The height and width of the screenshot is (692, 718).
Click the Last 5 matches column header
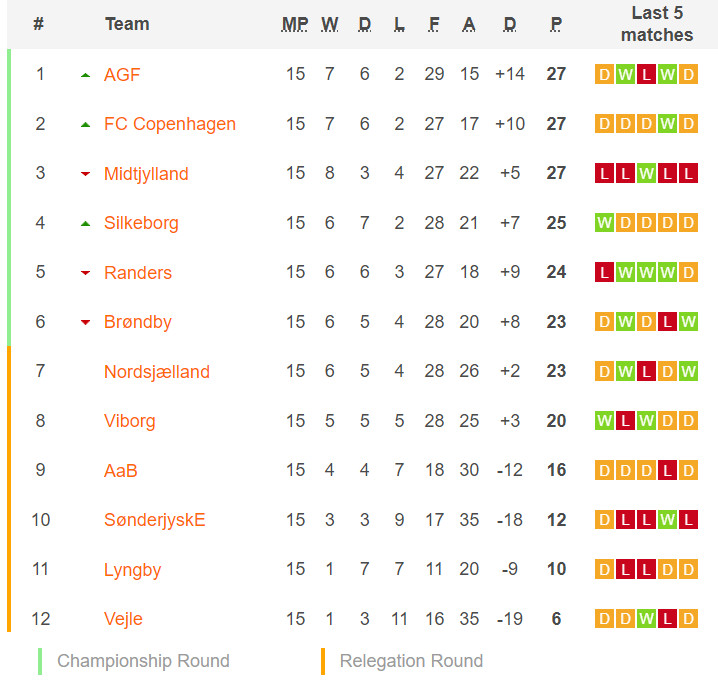pyautogui.click(x=657, y=24)
